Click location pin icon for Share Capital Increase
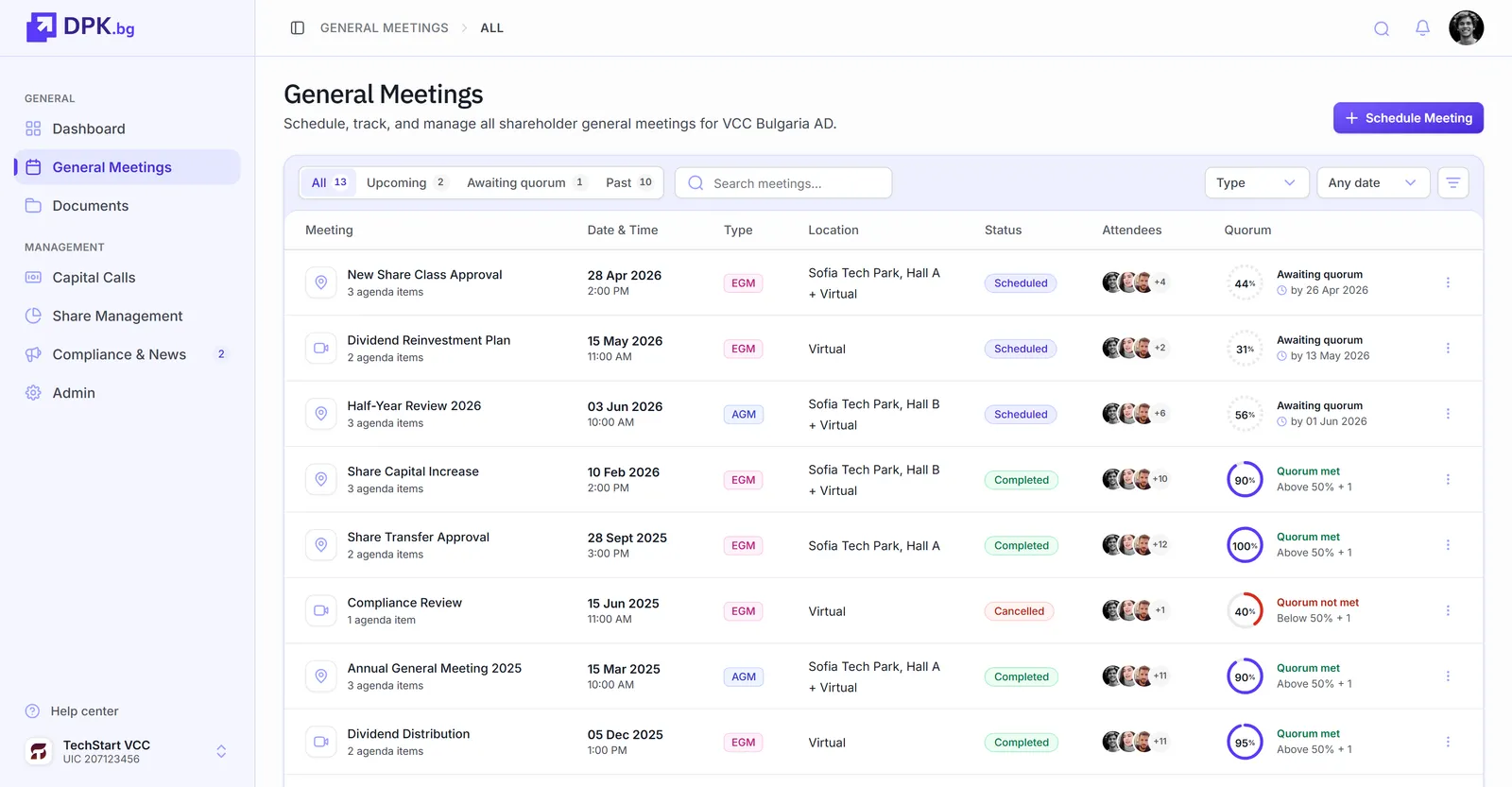Screen dimensions: 1512x787 (x=321, y=480)
